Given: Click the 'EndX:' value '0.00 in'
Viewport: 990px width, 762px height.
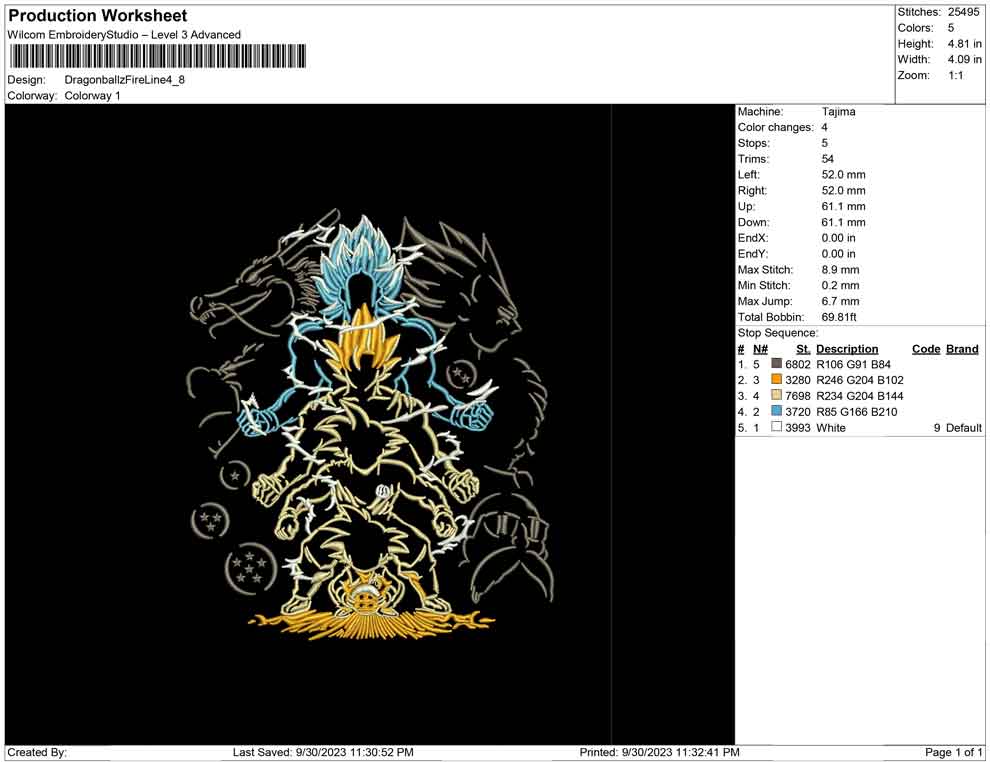Looking at the screenshot, I should [838, 238].
